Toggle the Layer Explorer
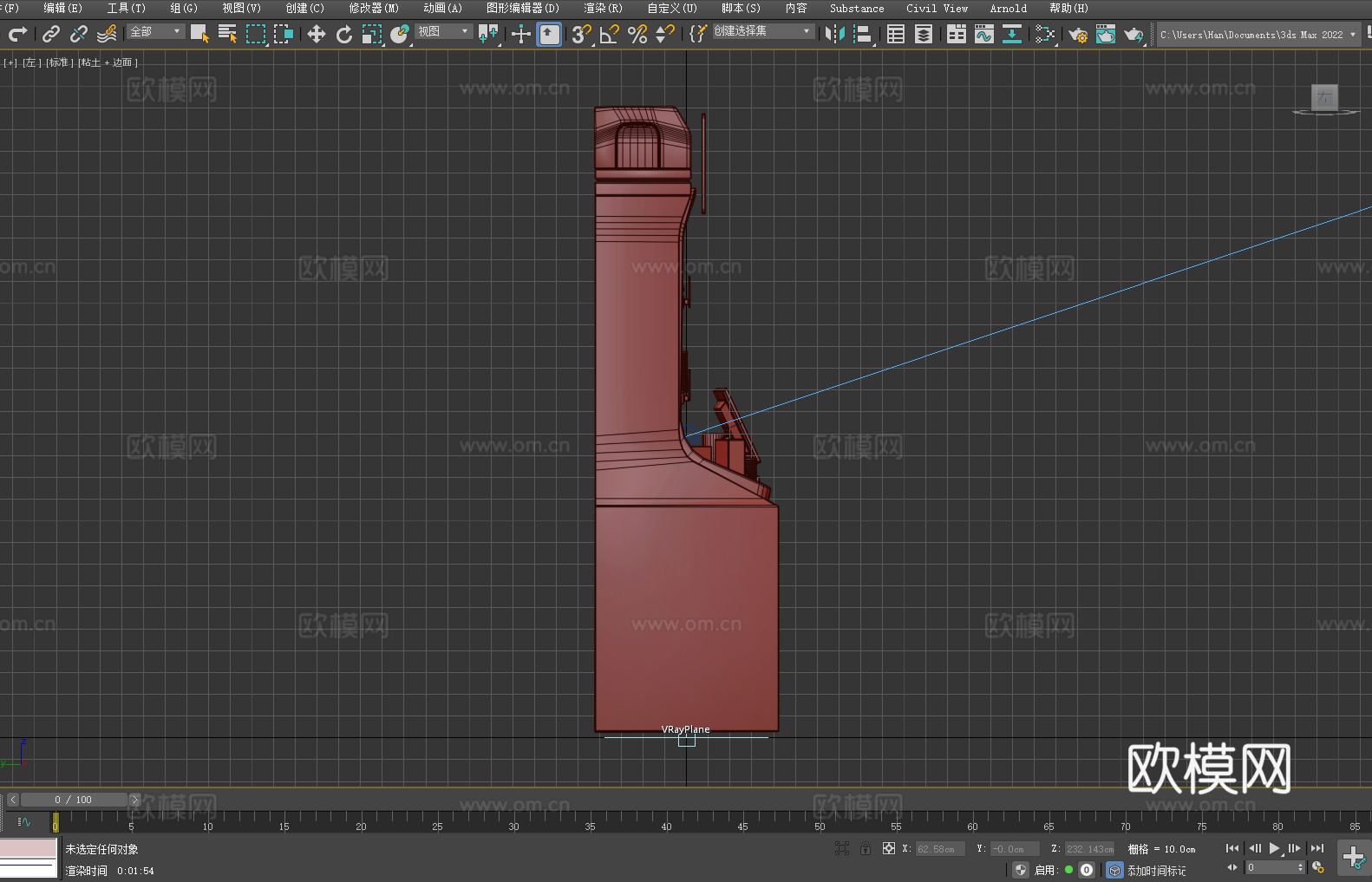 click(x=924, y=34)
